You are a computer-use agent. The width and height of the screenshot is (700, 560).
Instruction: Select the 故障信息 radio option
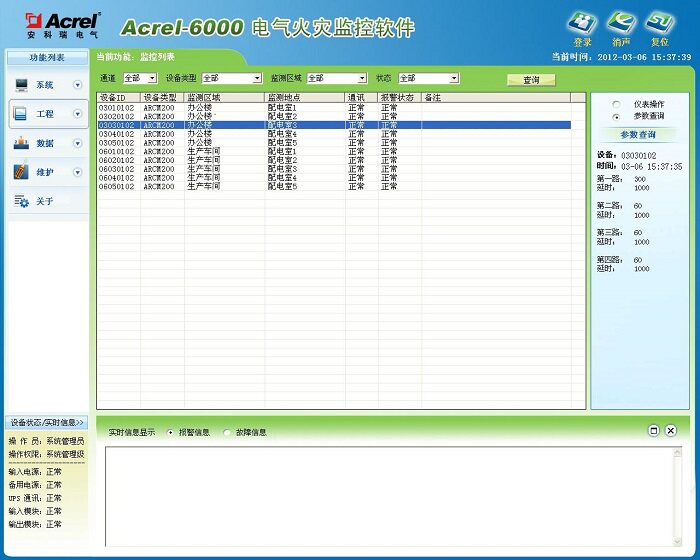tap(227, 432)
